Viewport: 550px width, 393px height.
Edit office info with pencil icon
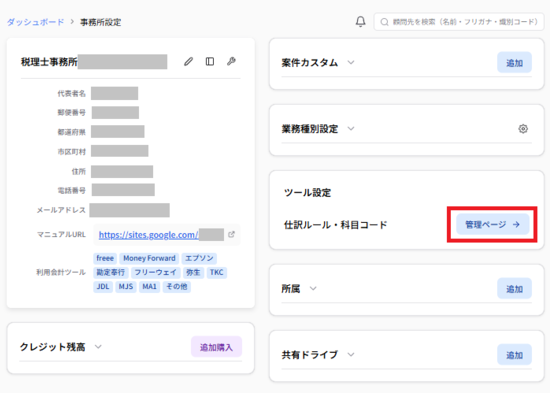(188, 62)
